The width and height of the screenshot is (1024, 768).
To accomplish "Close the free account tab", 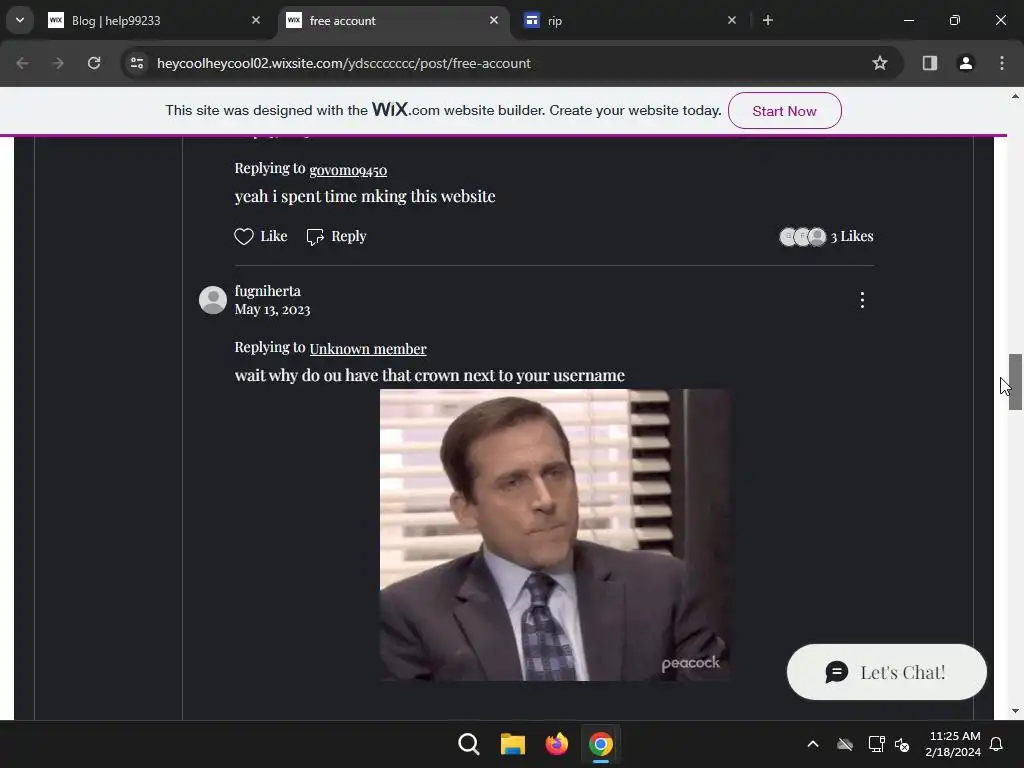I will pyautogui.click(x=494, y=21).
